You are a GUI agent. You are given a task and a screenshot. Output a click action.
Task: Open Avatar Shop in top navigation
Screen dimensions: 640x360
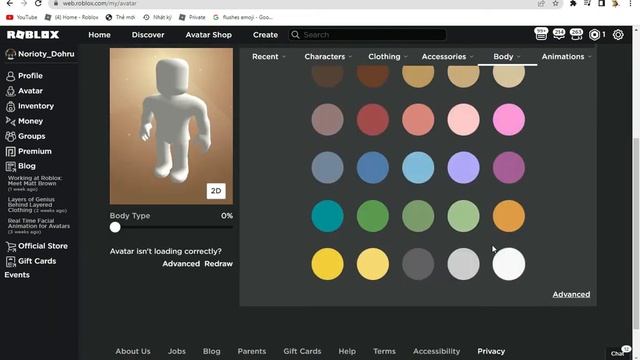click(209, 35)
